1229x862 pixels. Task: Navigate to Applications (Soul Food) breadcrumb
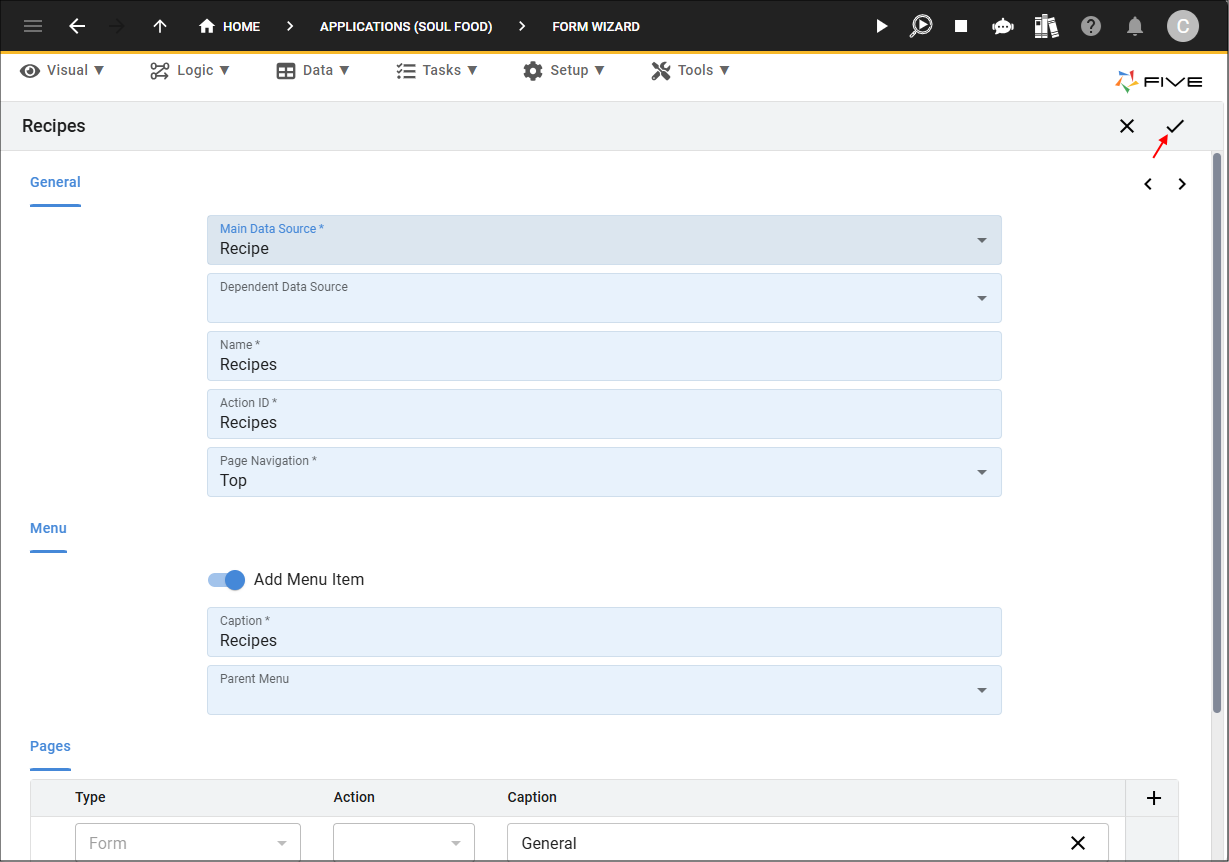[x=406, y=27]
